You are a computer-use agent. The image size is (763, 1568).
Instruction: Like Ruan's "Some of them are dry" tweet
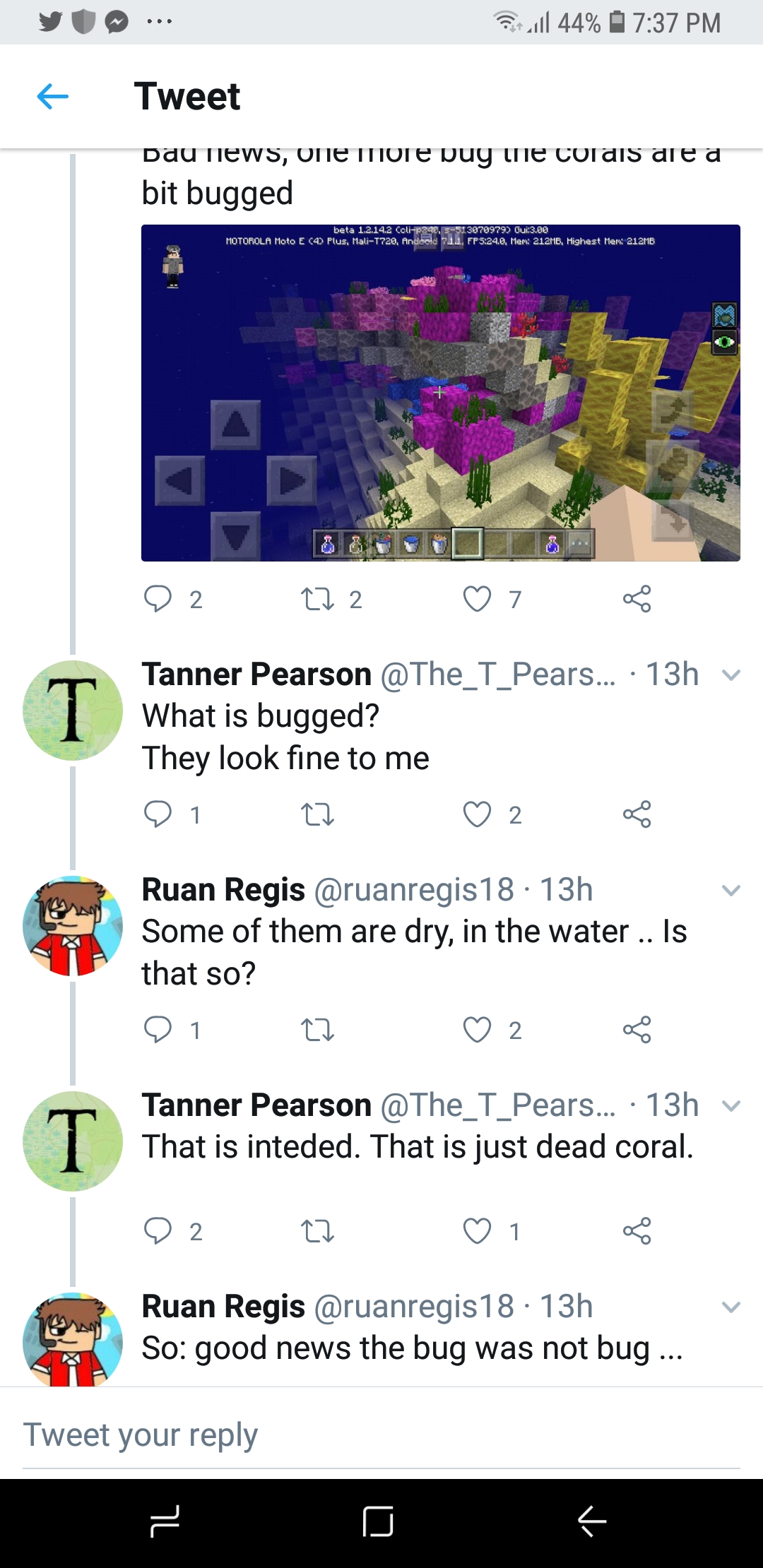coord(477,1030)
